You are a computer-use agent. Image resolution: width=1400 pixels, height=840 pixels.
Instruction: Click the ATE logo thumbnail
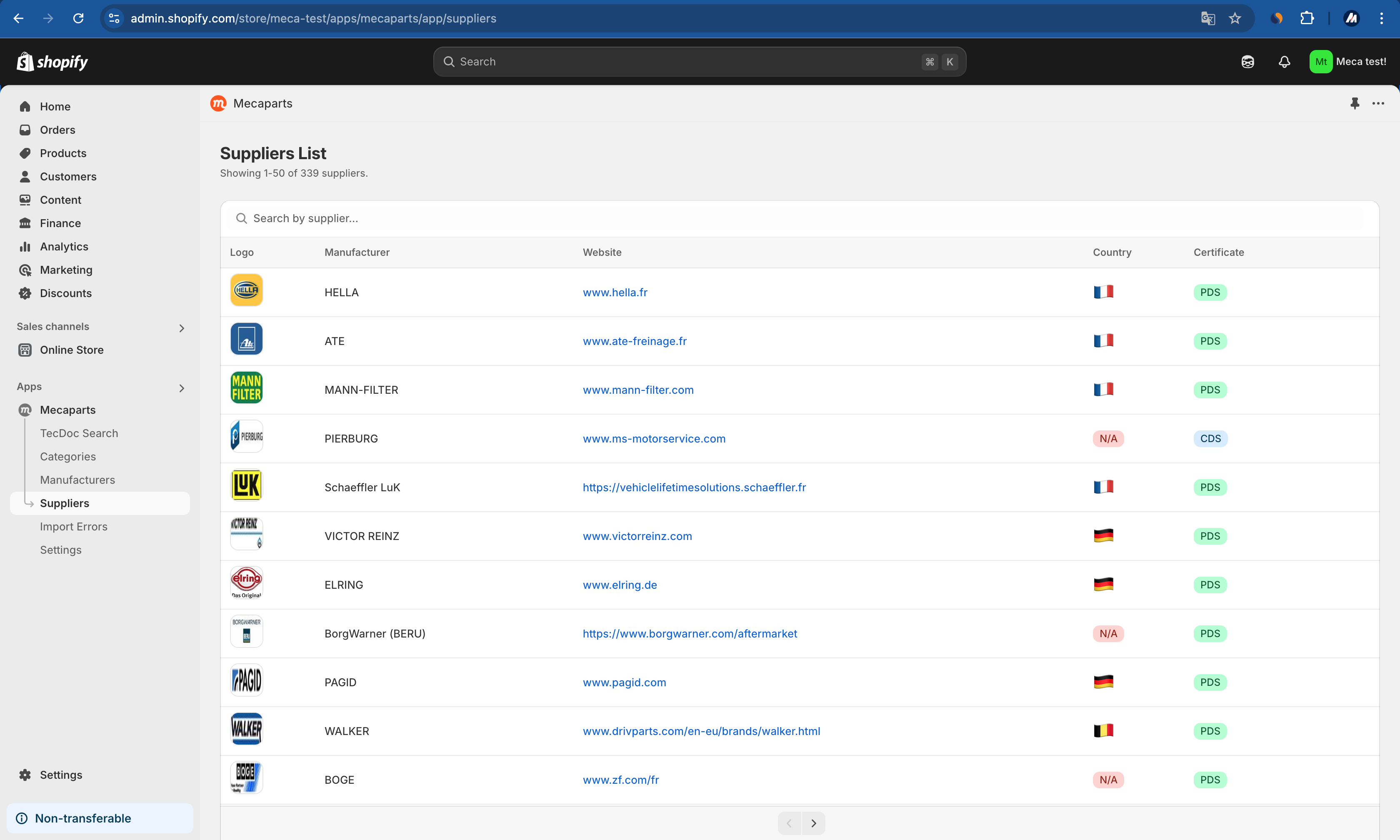click(x=246, y=339)
